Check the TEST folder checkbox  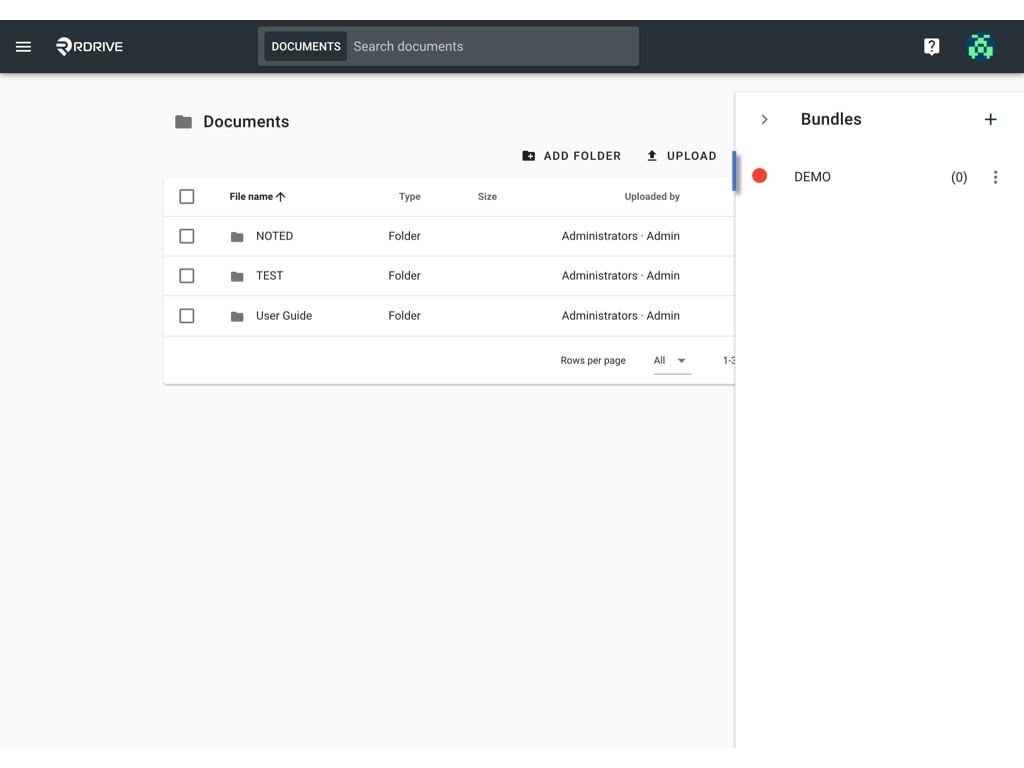point(187,276)
